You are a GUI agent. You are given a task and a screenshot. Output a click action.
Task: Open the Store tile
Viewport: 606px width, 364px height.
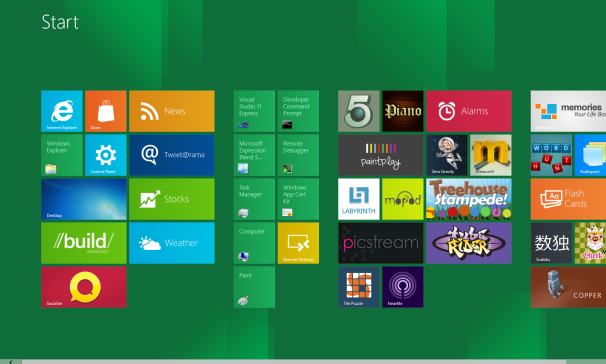[x=106, y=111]
